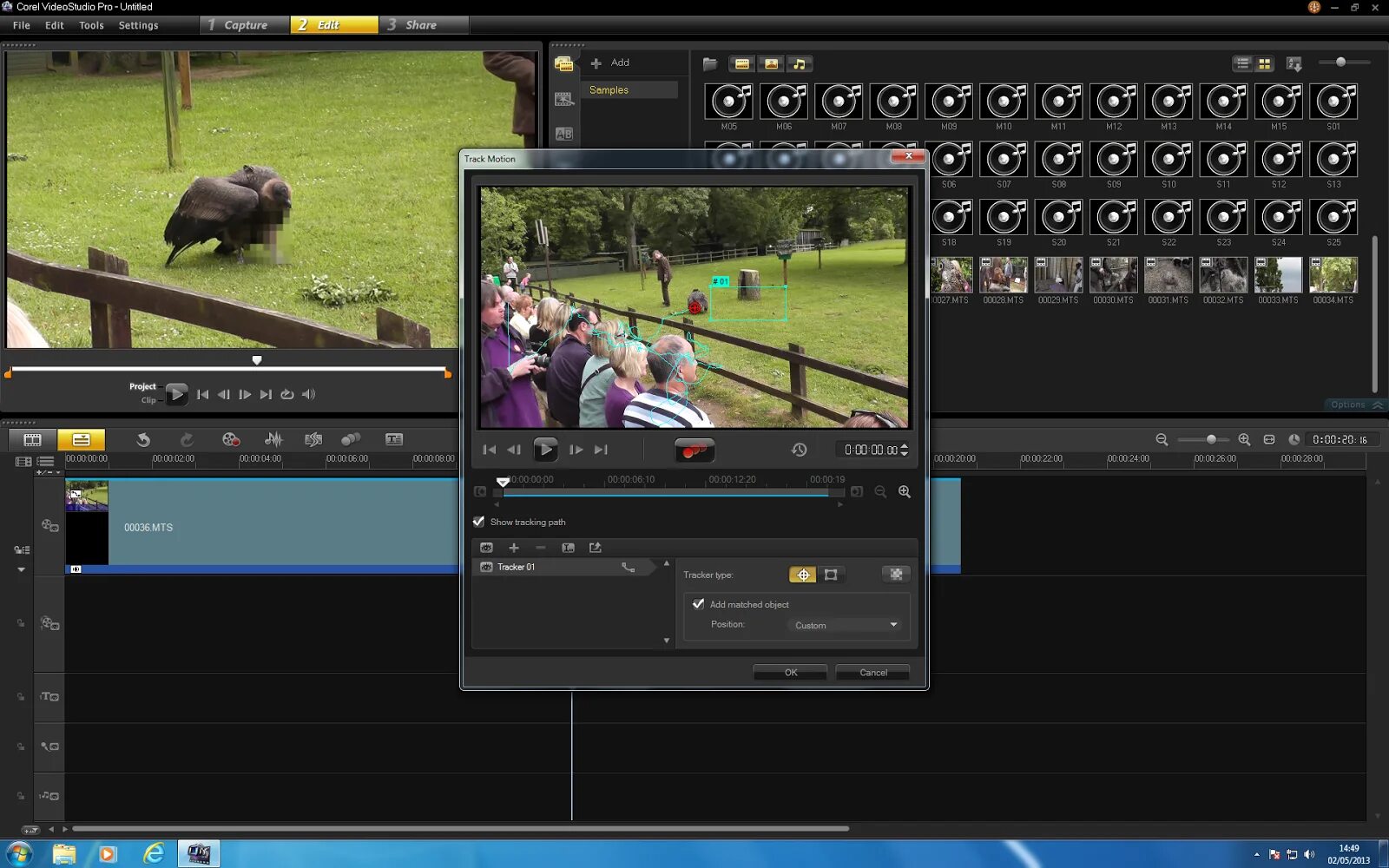Open the Position dropdown set to Custom
This screenshot has height=868, width=1389.
coord(845,625)
